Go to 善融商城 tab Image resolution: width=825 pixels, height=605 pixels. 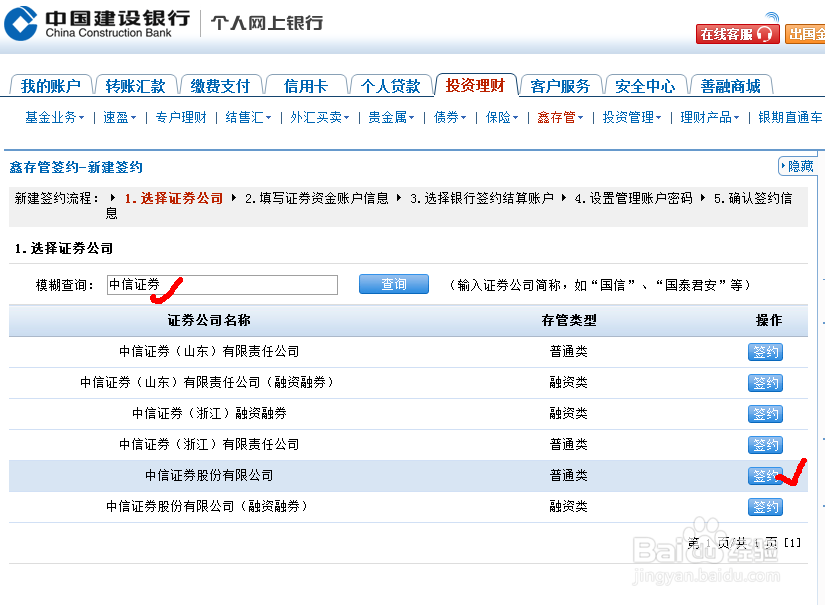[731, 86]
